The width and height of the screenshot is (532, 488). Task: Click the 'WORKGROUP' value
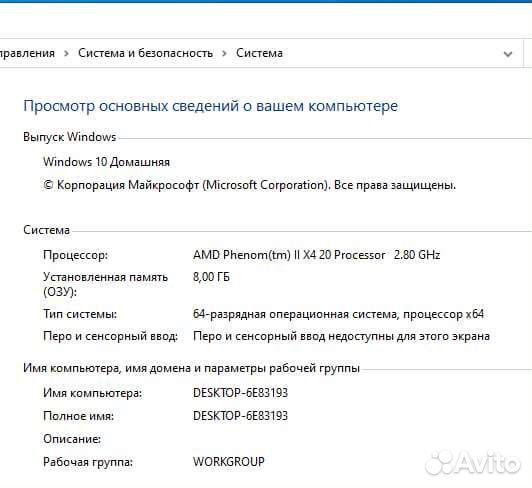coord(229,462)
